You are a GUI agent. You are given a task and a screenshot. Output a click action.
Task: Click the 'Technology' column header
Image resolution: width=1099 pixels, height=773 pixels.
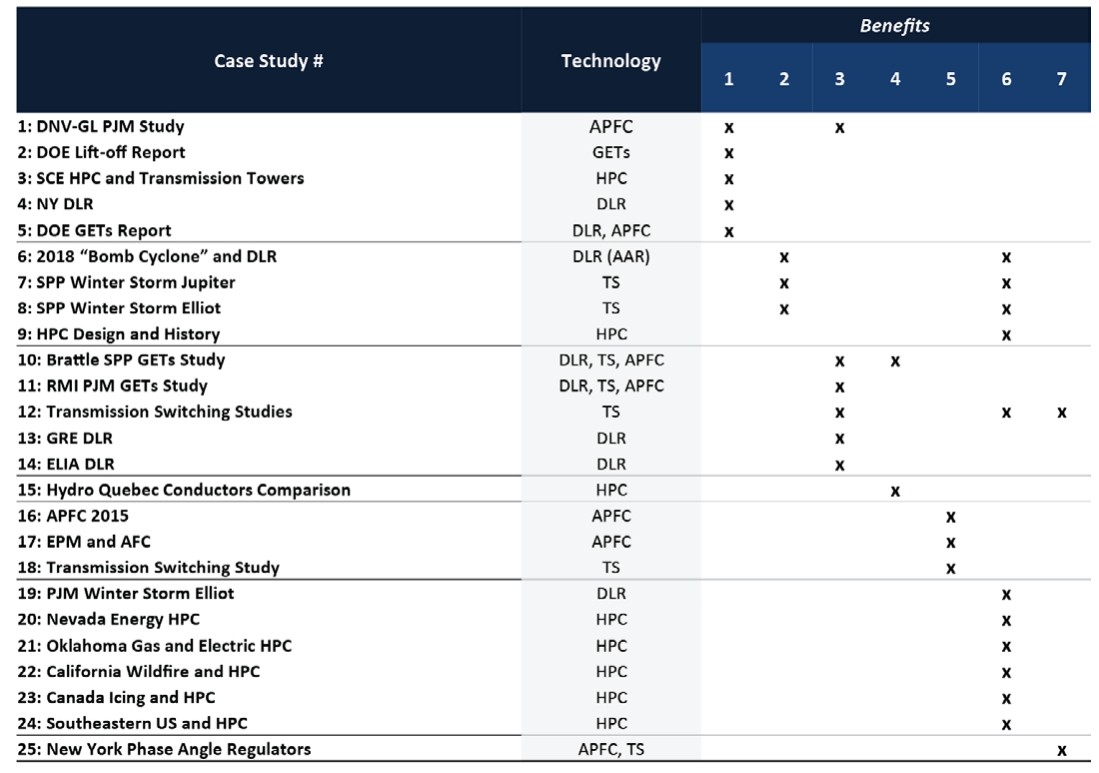(x=610, y=61)
